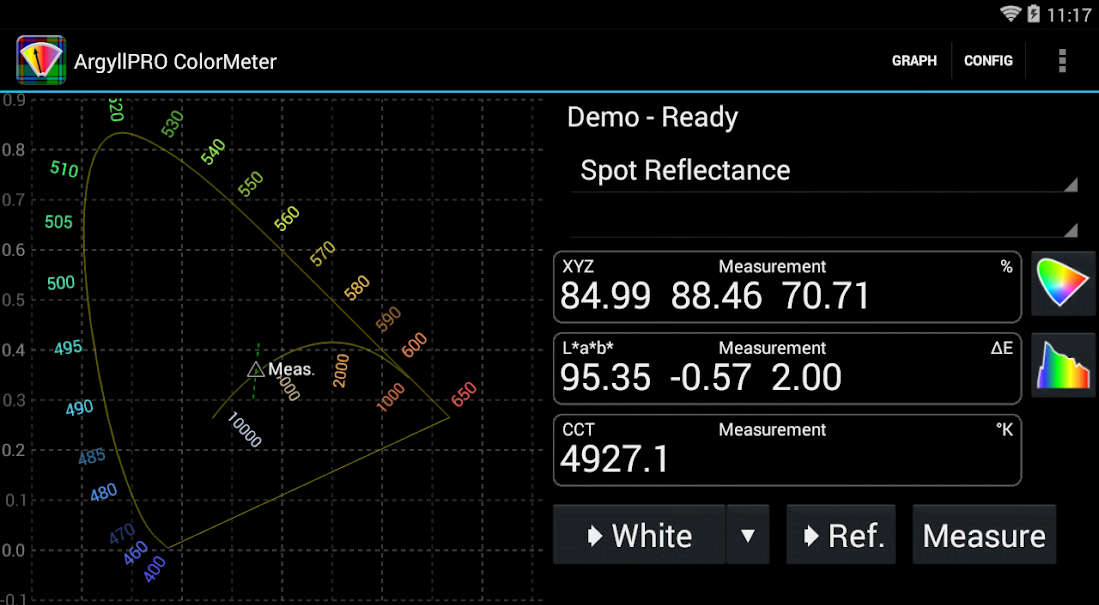
Task: Open the spectrum graph icon
Action: 1063,365
